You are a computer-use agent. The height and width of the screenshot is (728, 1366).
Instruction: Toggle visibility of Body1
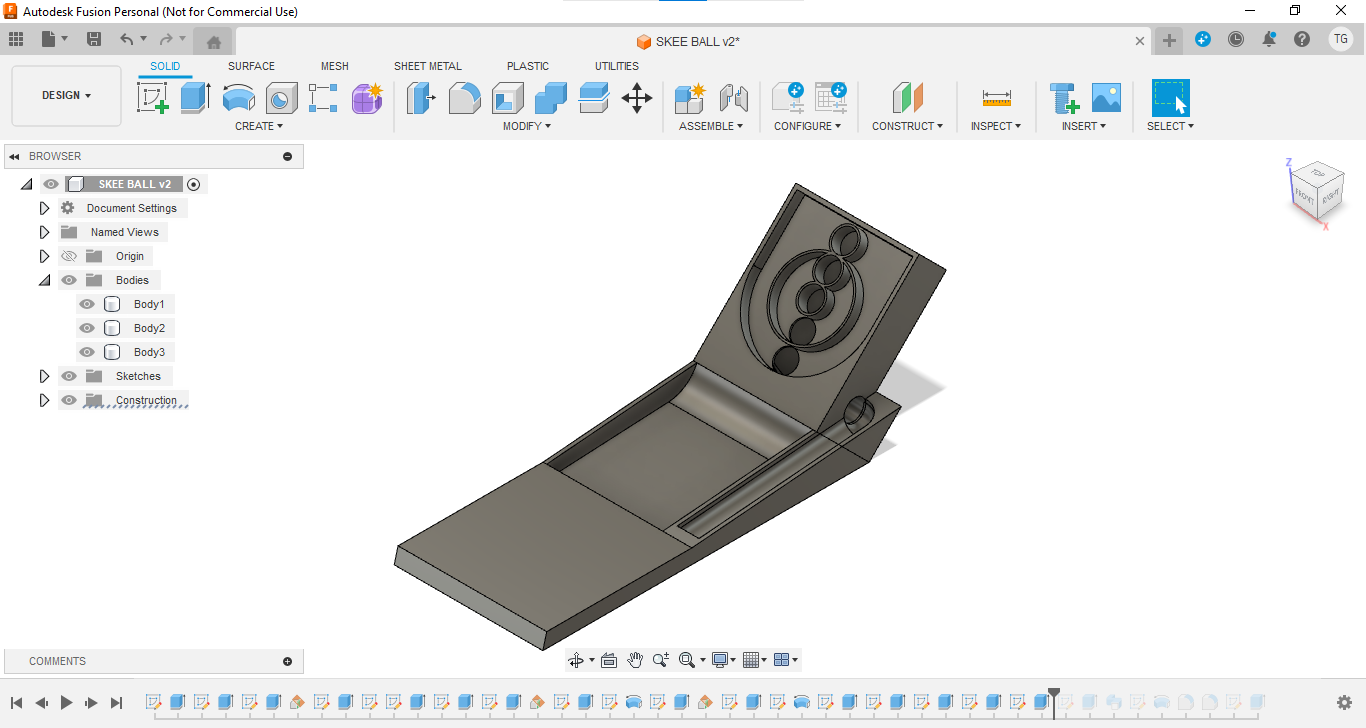pyautogui.click(x=87, y=304)
